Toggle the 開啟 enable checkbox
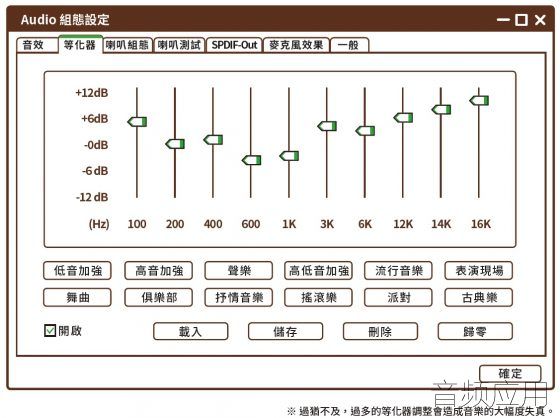 pos(50,330)
